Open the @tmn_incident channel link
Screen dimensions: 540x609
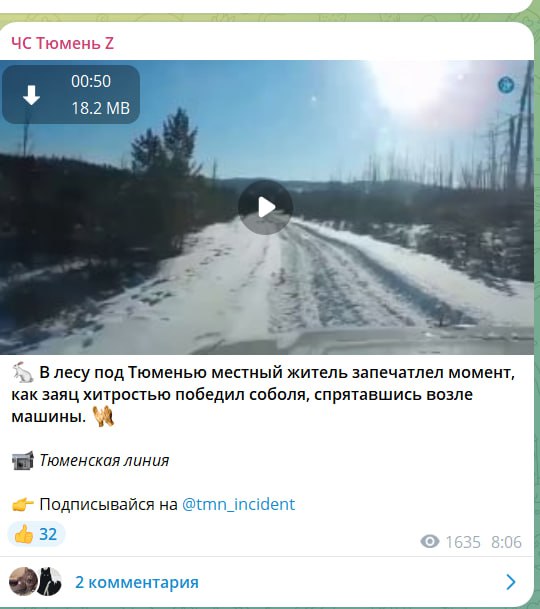click(238, 504)
